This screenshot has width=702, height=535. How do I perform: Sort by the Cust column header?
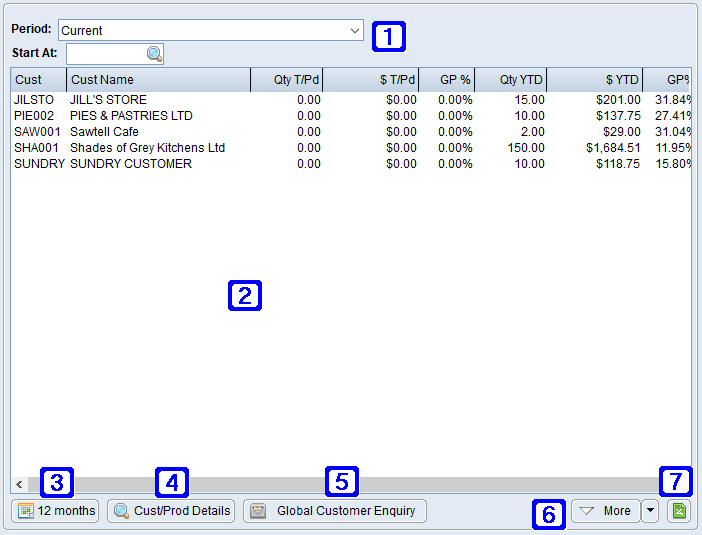pyautogui.click(x=39, y=80)
